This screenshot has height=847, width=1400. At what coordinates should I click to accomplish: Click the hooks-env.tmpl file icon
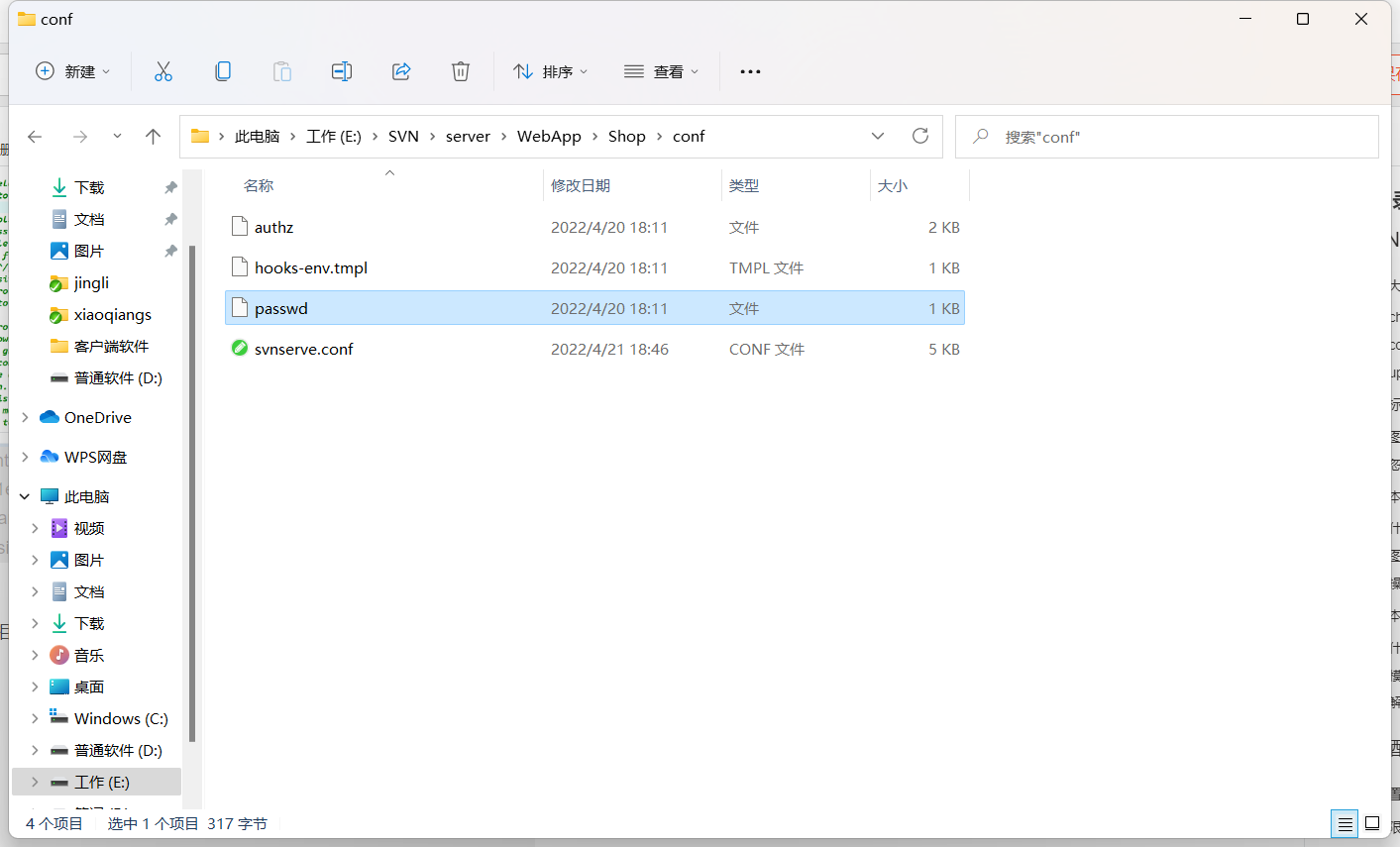(x=239, y=267)
